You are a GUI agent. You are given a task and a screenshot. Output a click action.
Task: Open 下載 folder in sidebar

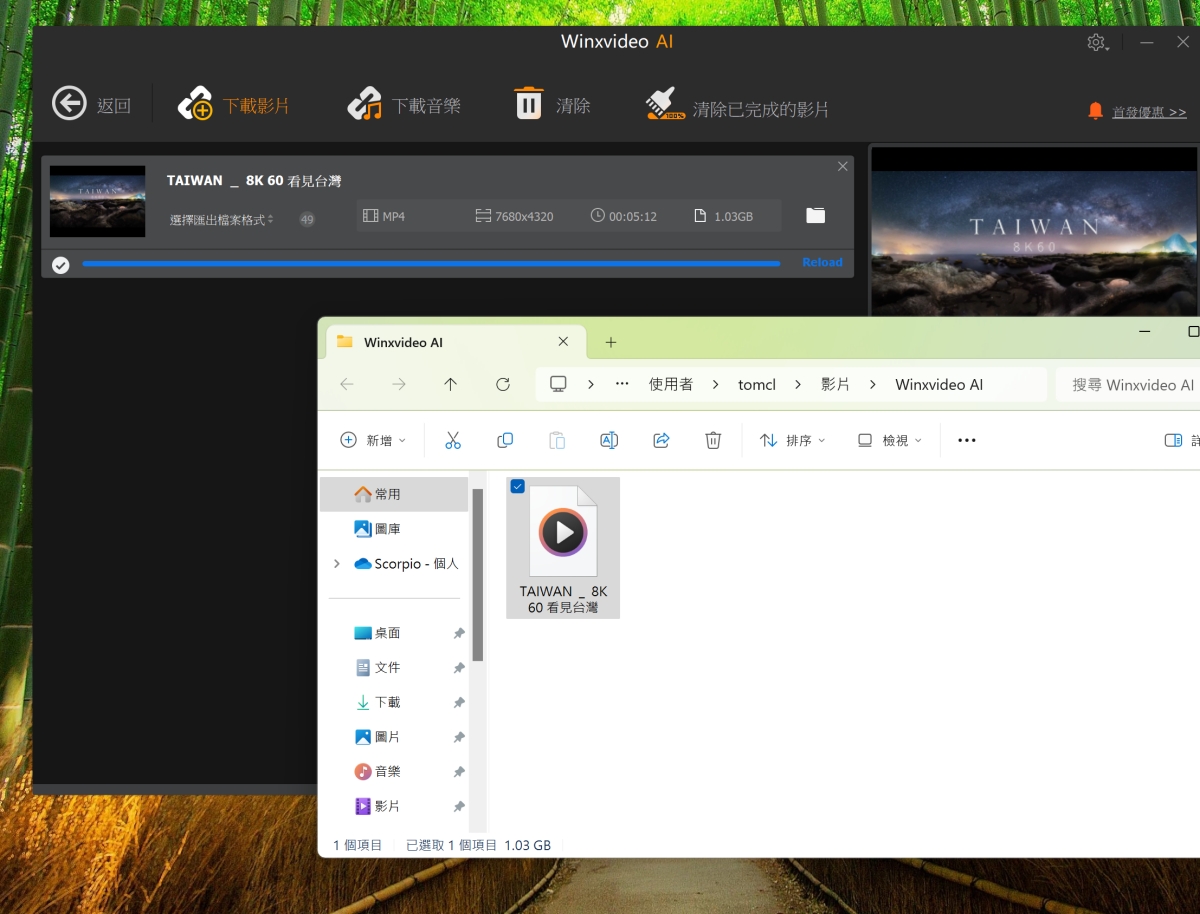point(387,702)
